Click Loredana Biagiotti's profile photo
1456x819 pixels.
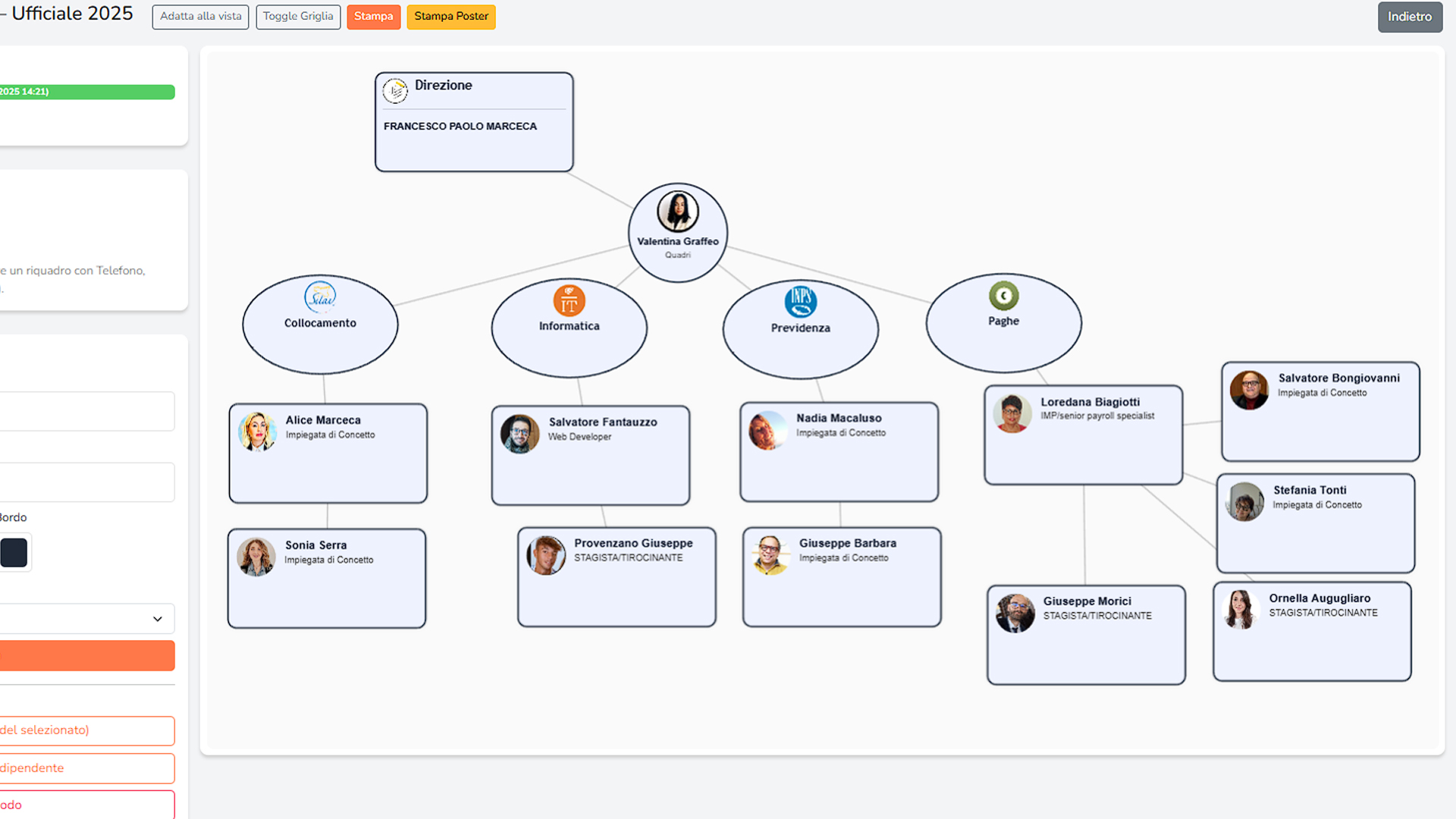(1012, 413)
